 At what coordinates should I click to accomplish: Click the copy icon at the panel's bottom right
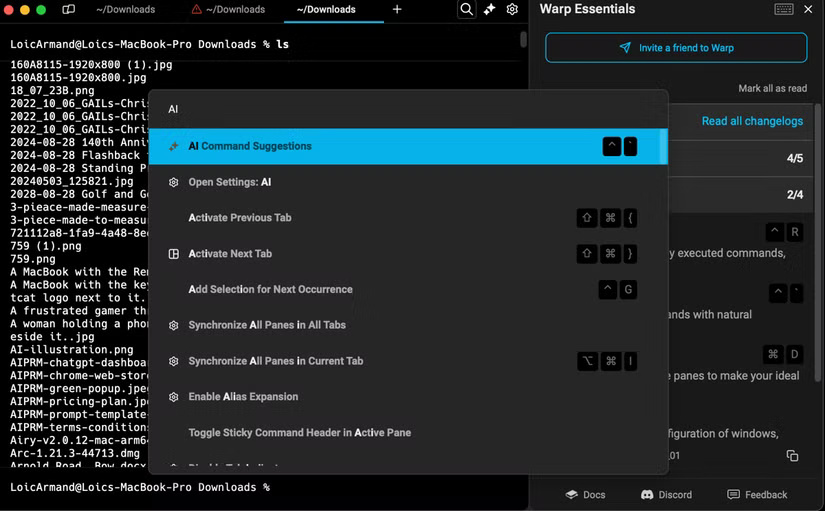click(792, 456)
